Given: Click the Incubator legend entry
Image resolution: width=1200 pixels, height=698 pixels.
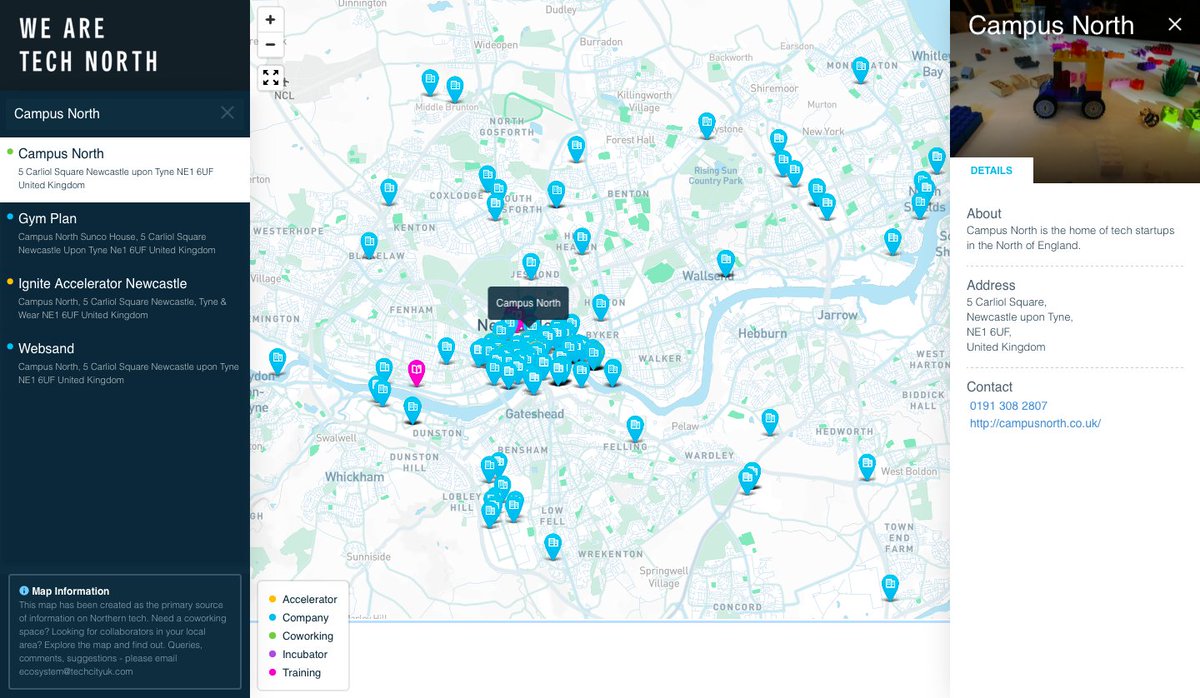Looking at the screenshot, I should 297,654.
